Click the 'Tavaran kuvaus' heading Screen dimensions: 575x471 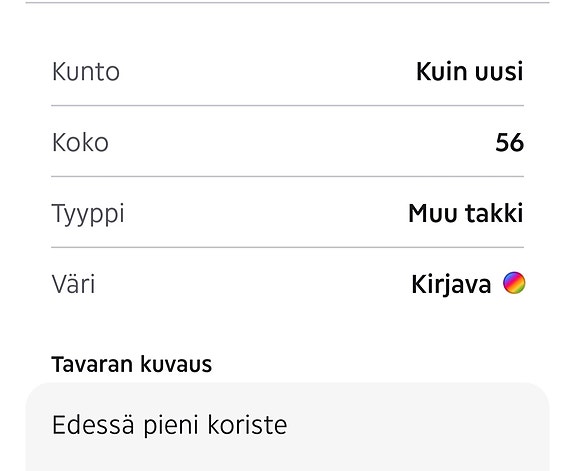132,364
